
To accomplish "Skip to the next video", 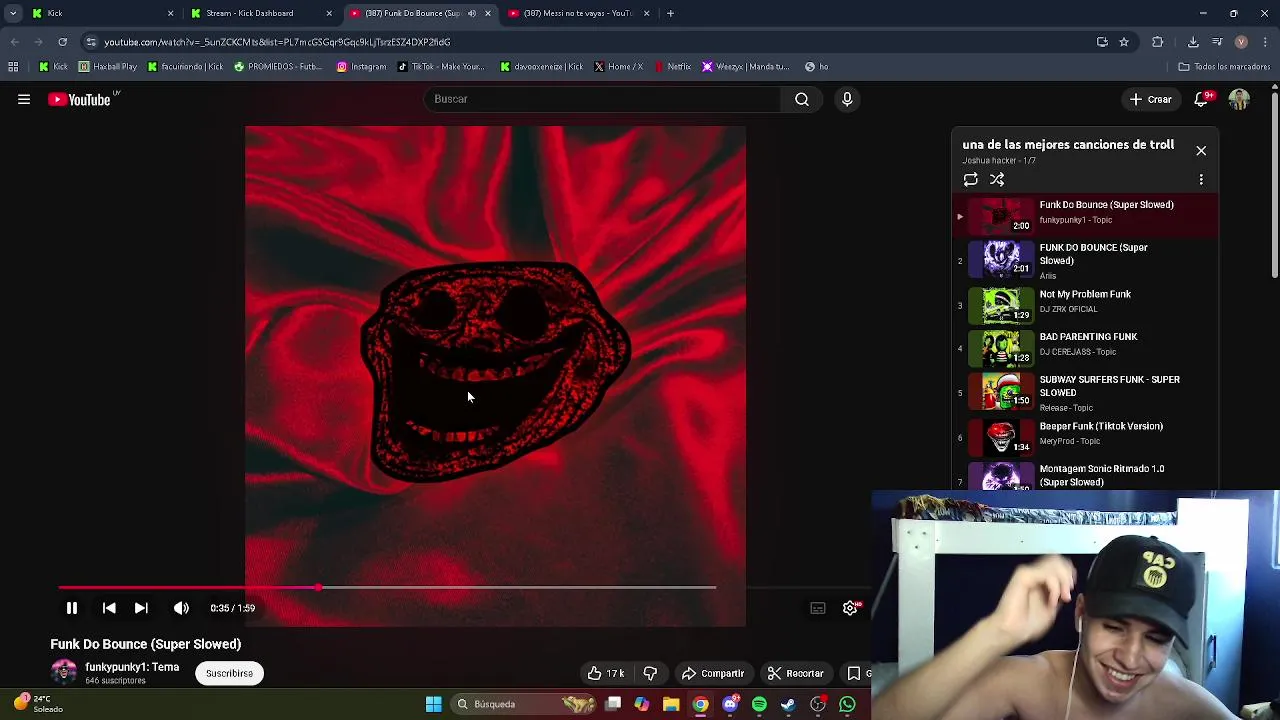I will point(141,608).
